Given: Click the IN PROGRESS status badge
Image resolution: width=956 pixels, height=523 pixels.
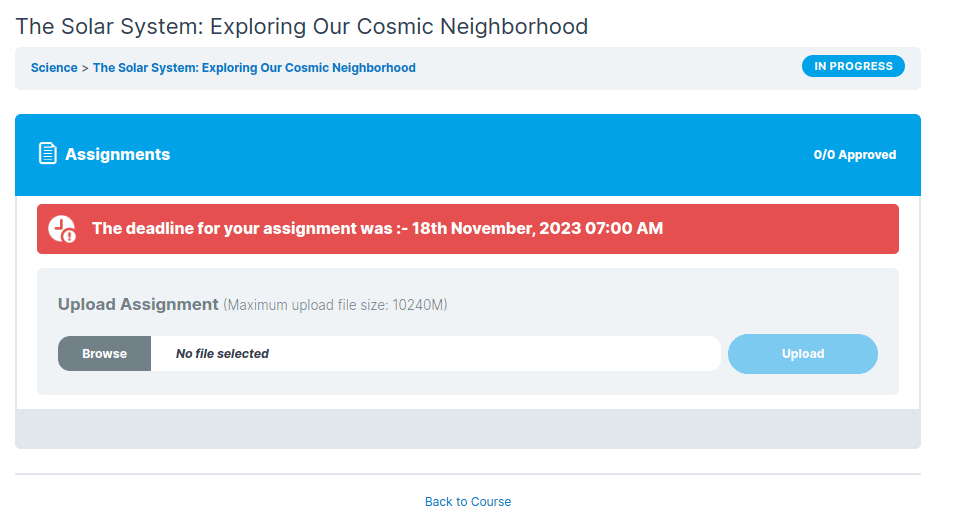Looking at the screenshot, I should [853, 67].
